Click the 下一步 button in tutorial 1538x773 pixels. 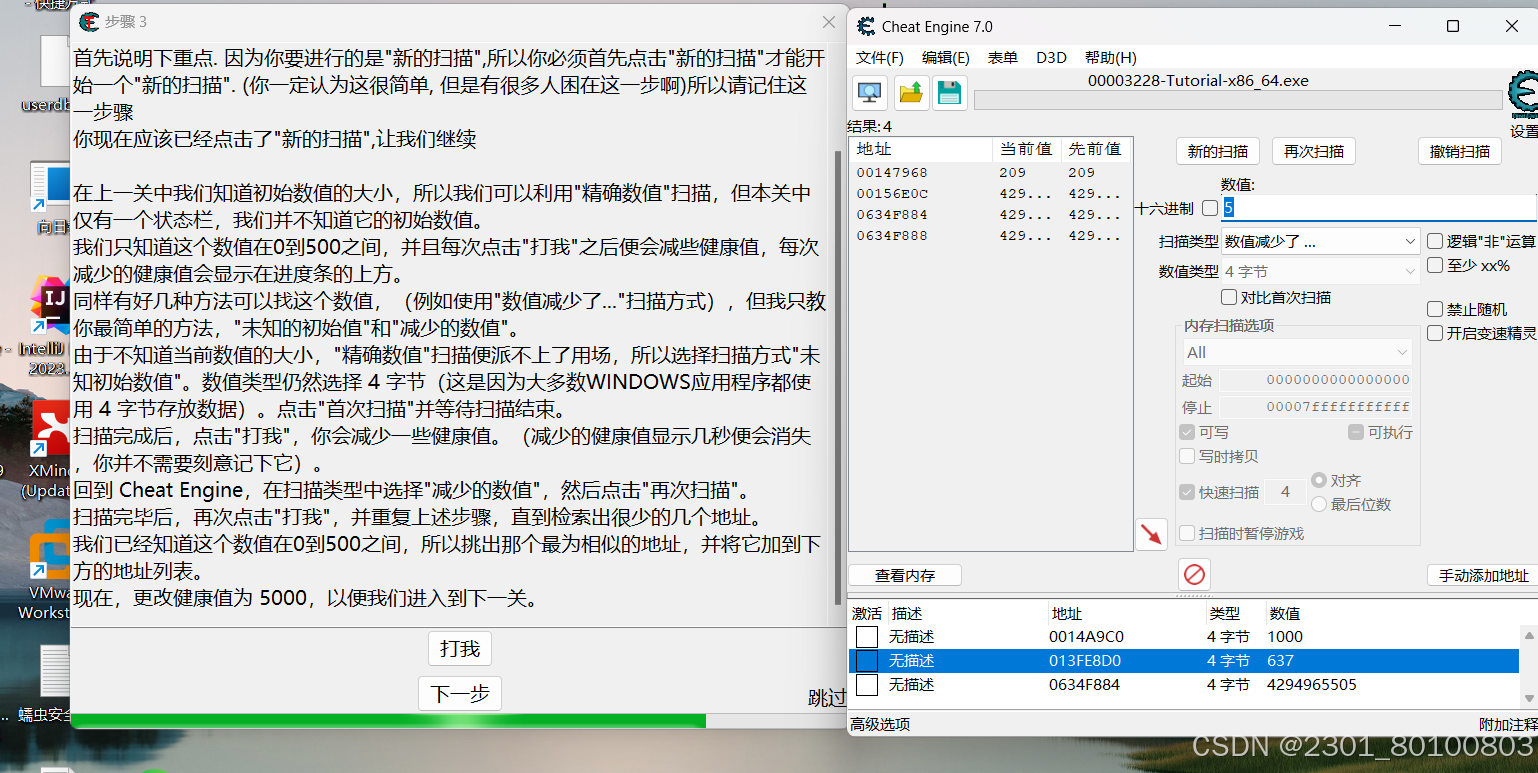pyautogui.click(x=460, y=694)
